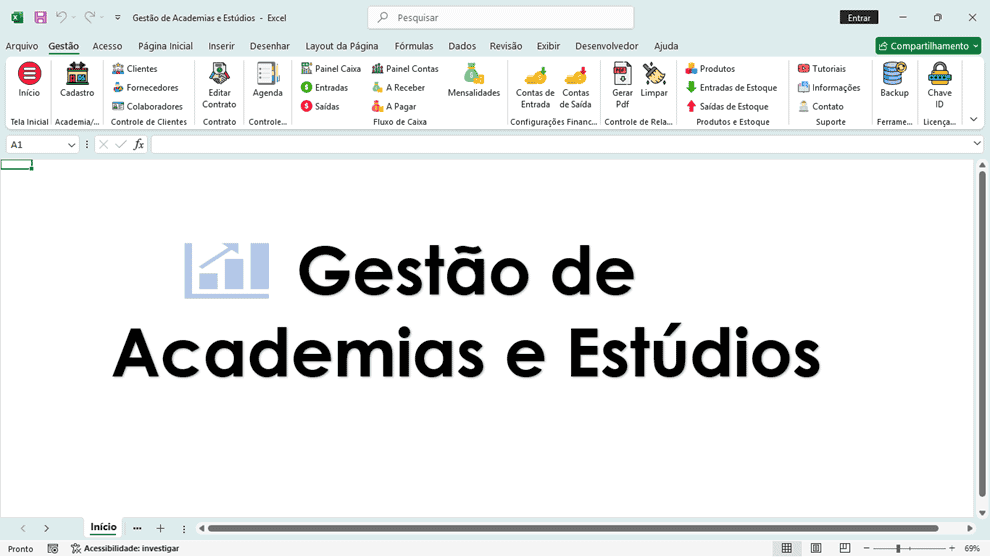Viewport: 991px width, 557px height.
Task: Open Tutoriais support videos
Action: tap(822, 68)
